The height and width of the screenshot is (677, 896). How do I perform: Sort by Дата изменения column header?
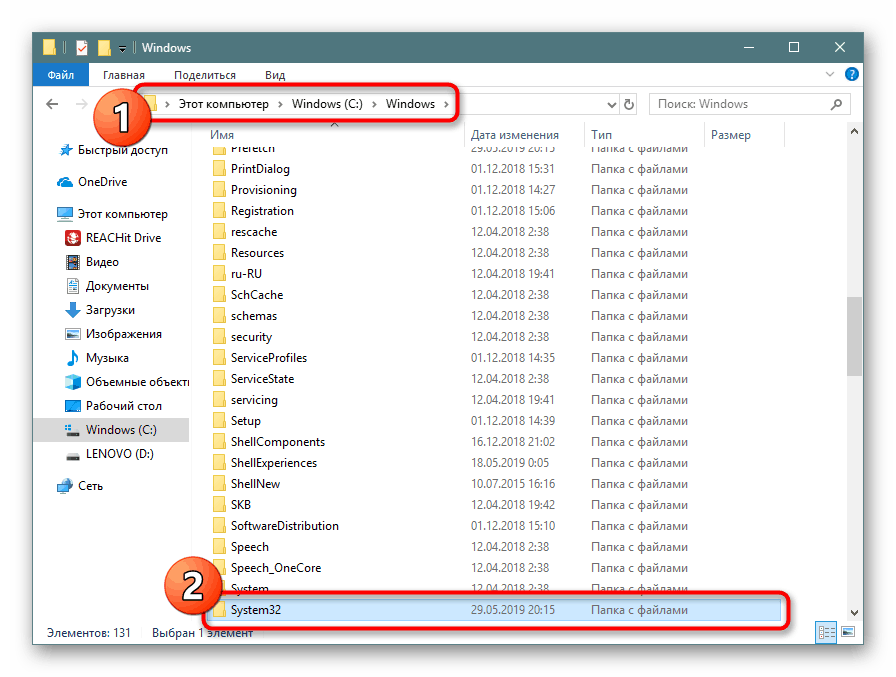(514, 135)
